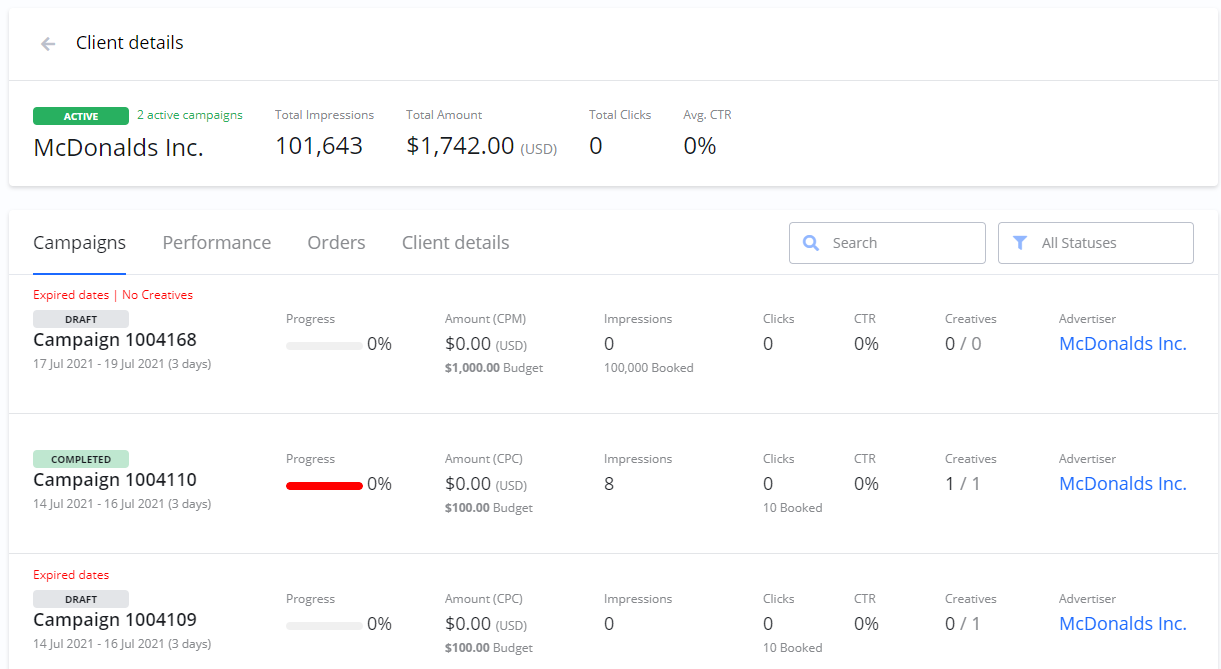Select the Client details tab

click(x=455, y=243)
